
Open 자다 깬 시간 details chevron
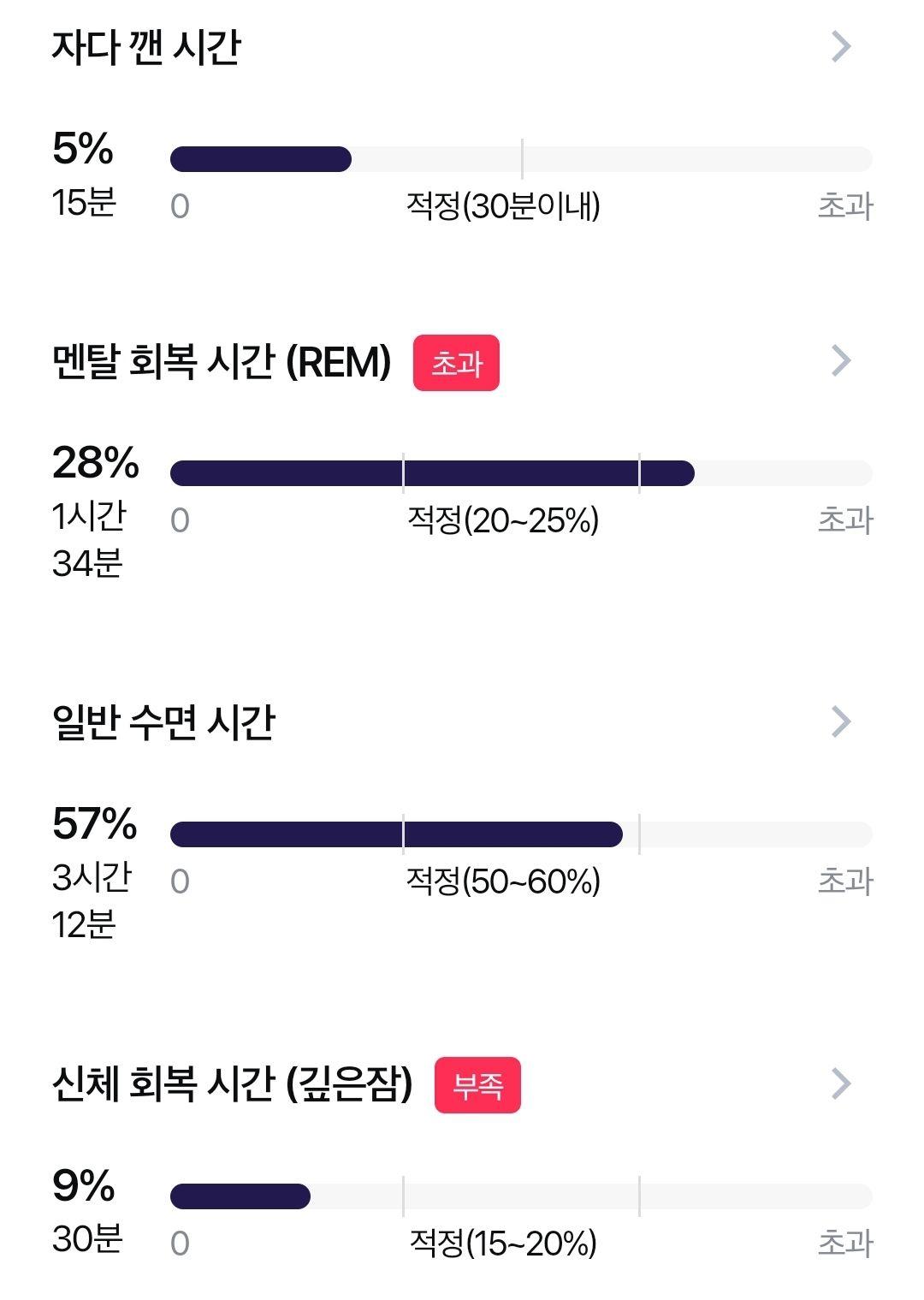coord(841,47)
